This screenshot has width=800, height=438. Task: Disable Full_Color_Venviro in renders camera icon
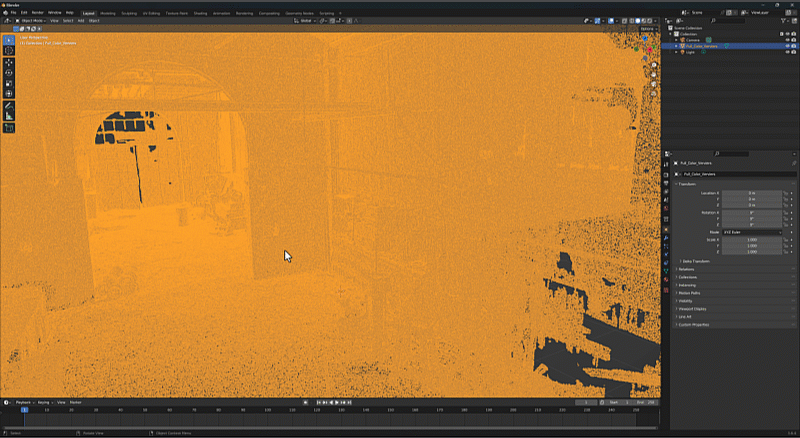point(793,46)
